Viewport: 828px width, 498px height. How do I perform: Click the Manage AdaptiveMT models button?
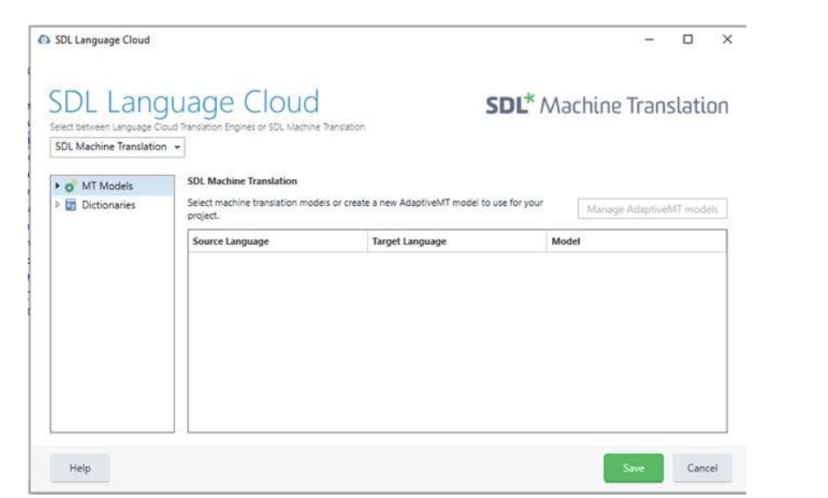652,209
